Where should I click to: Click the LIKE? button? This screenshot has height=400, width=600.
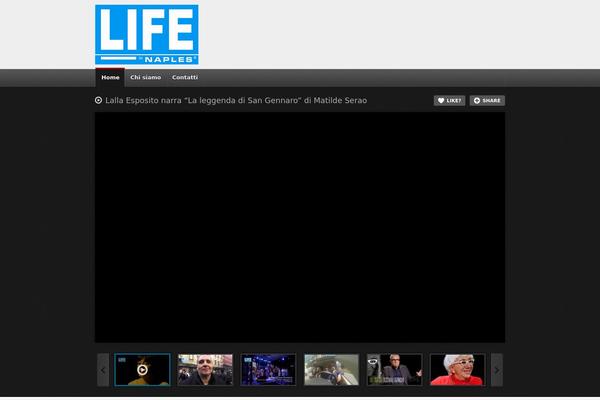[449, 101]
